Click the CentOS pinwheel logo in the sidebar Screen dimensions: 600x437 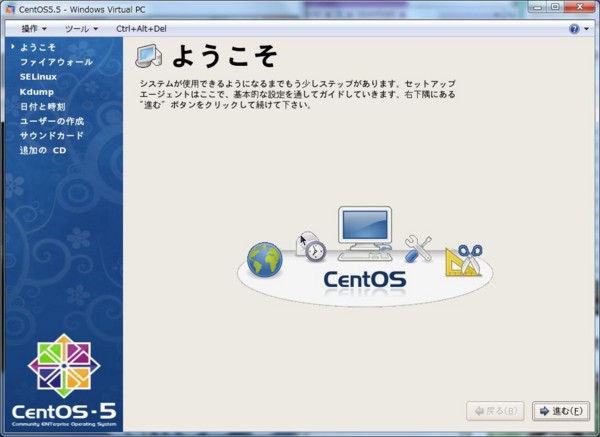64,366
